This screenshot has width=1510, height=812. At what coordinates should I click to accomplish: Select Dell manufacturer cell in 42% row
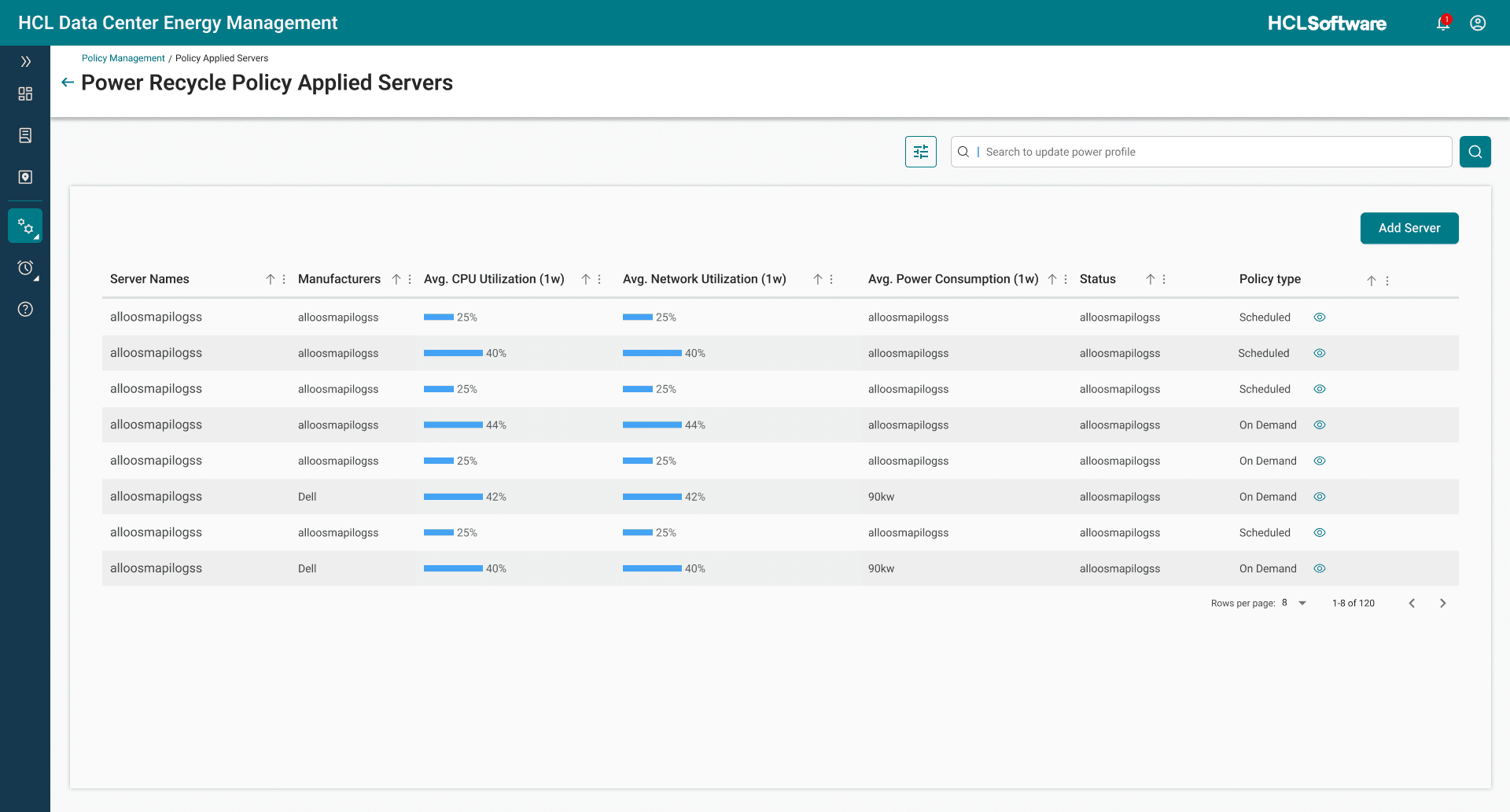[x=307, y=497]
